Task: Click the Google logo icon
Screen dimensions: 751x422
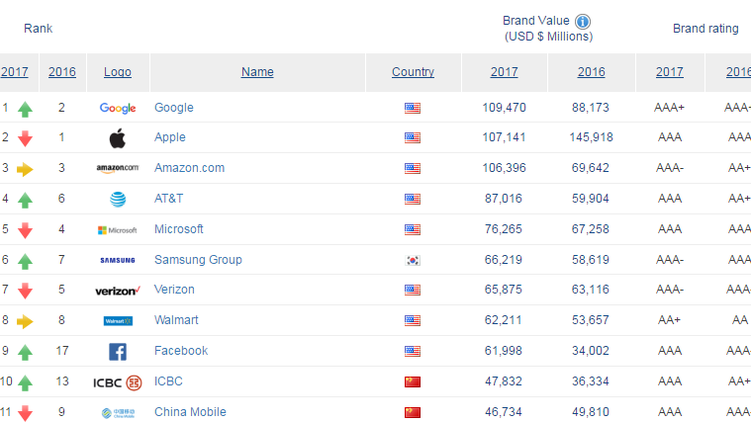Action: [118, 108]
